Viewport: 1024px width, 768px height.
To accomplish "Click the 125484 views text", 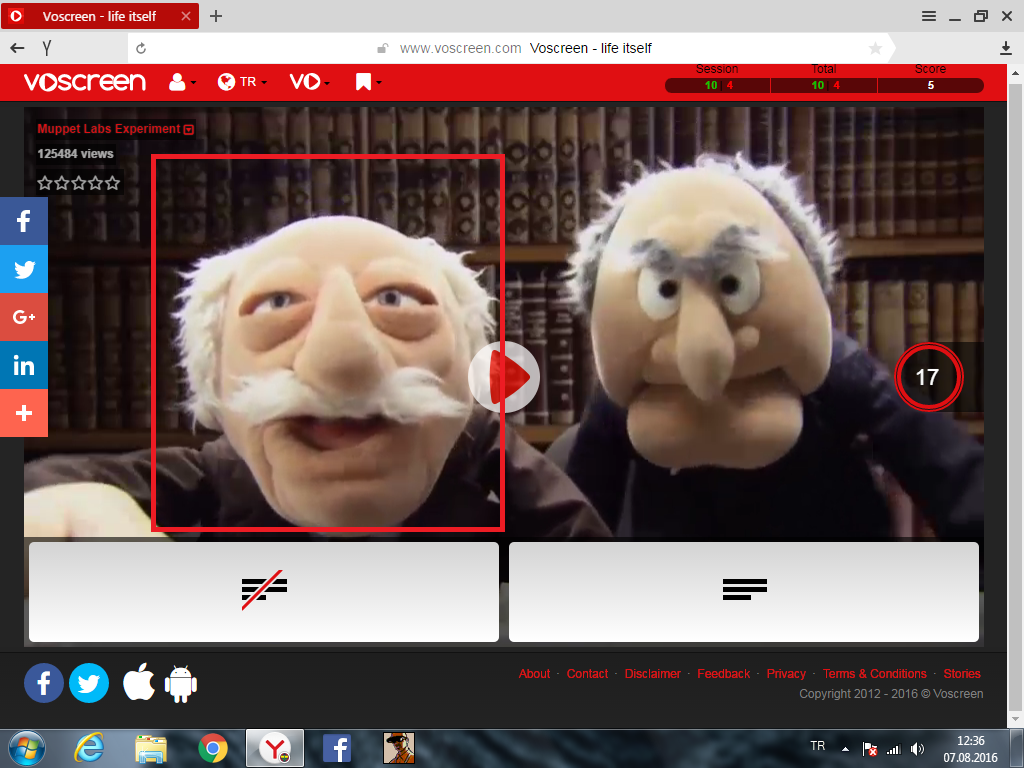I will [x=75, y=153].
